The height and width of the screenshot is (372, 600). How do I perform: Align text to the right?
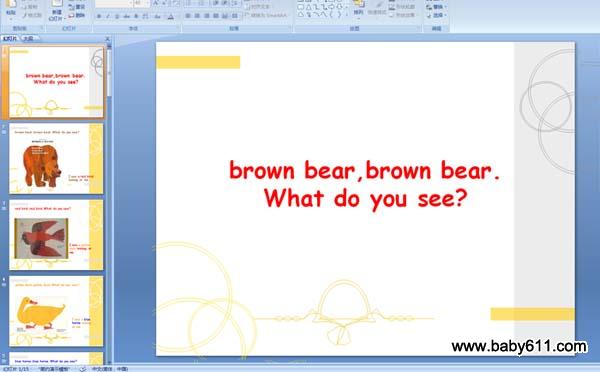207,16
